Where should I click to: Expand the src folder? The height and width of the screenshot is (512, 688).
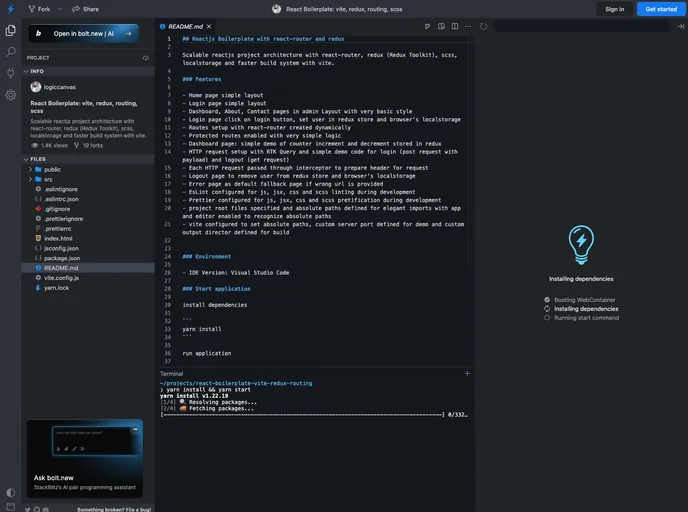tap(47, 179)
